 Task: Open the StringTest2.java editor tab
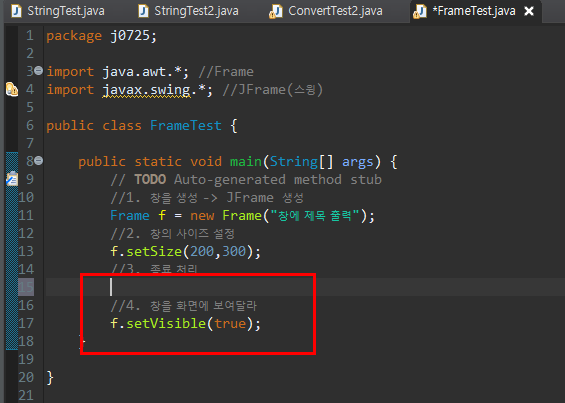click(x=188, y=11)
